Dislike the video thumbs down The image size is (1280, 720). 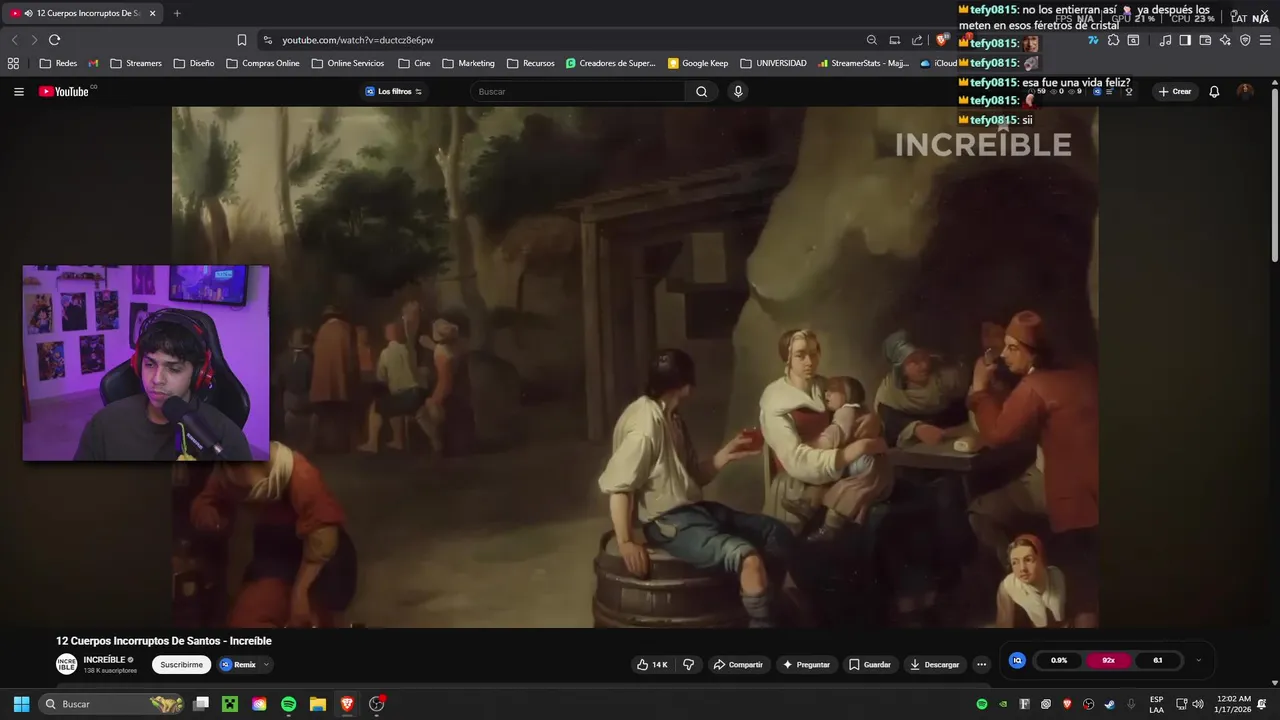688,664
